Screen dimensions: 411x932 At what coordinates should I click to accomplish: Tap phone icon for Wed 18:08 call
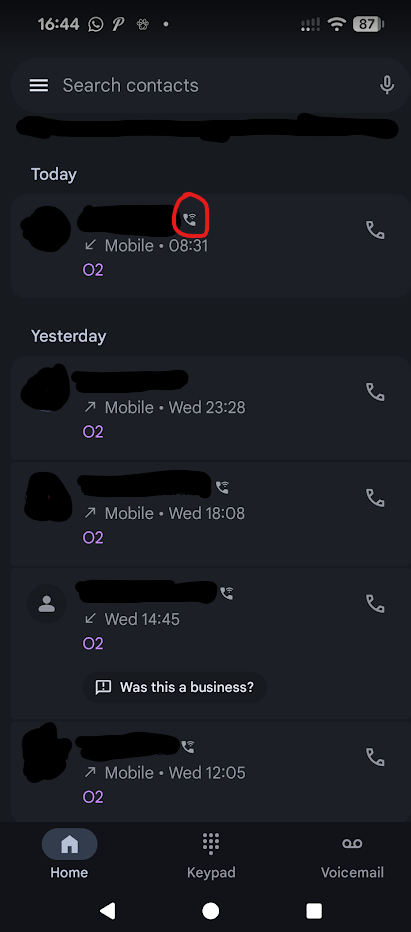[375, 498]
